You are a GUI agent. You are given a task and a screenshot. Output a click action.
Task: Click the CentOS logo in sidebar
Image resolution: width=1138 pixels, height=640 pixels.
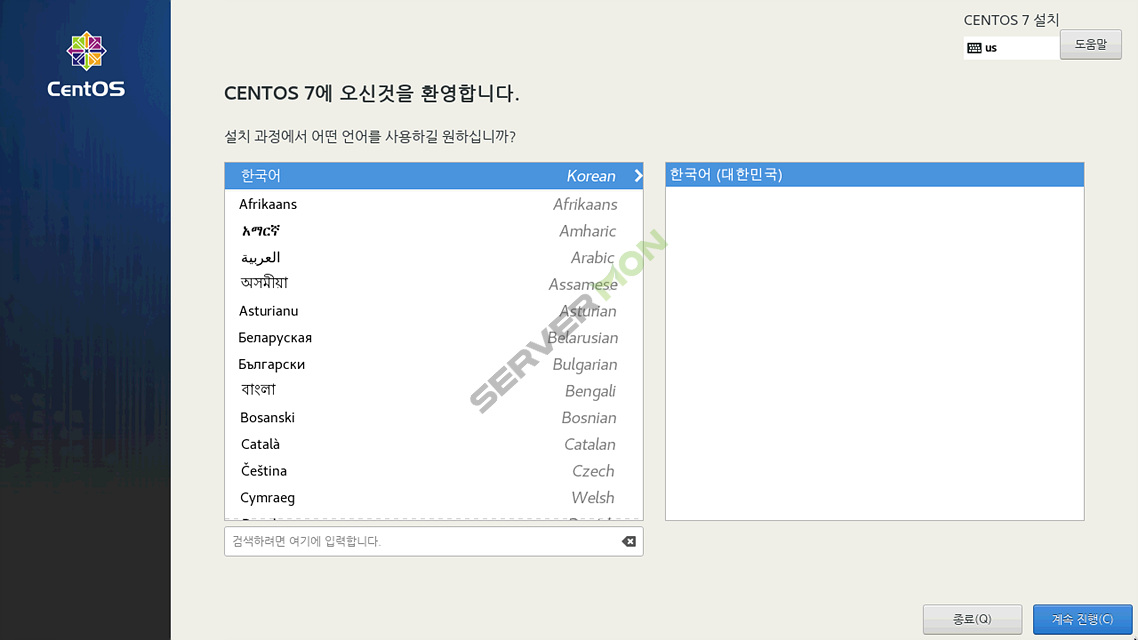click(86, 64)
